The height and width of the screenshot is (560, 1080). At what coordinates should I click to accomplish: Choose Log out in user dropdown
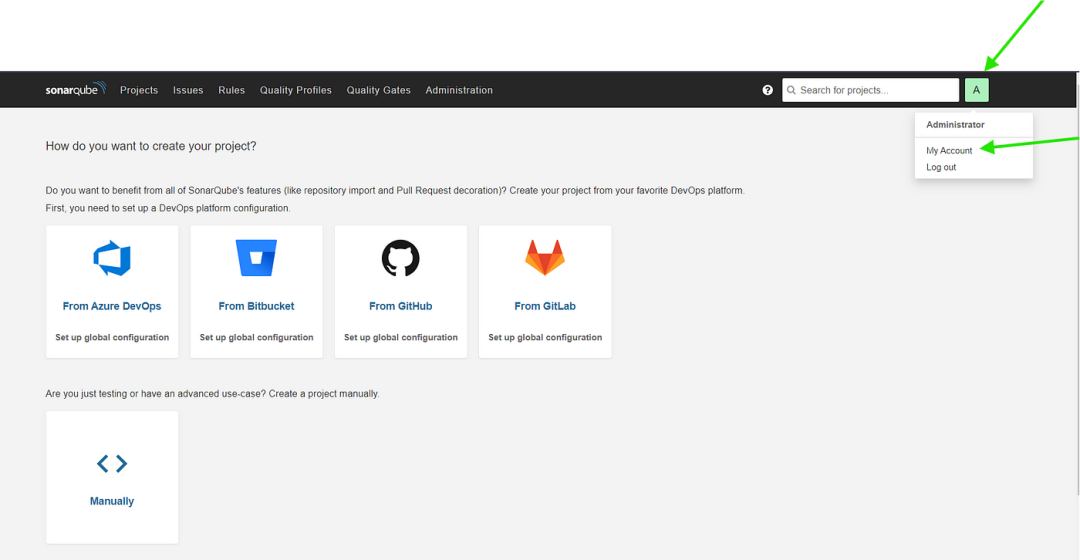coord(941,167)
